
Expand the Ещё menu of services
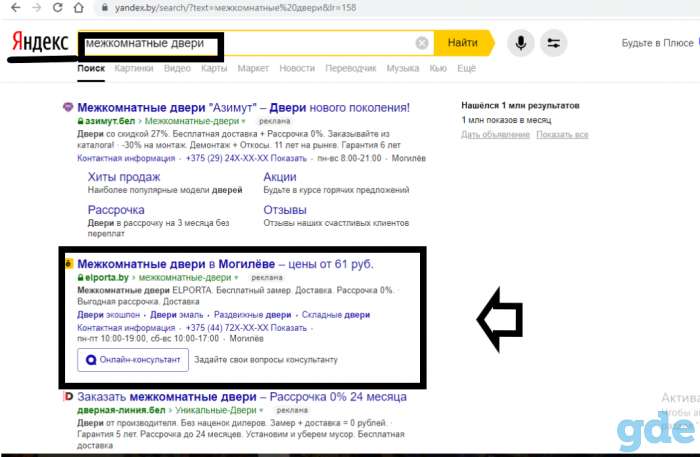click(x=467, y=68)
